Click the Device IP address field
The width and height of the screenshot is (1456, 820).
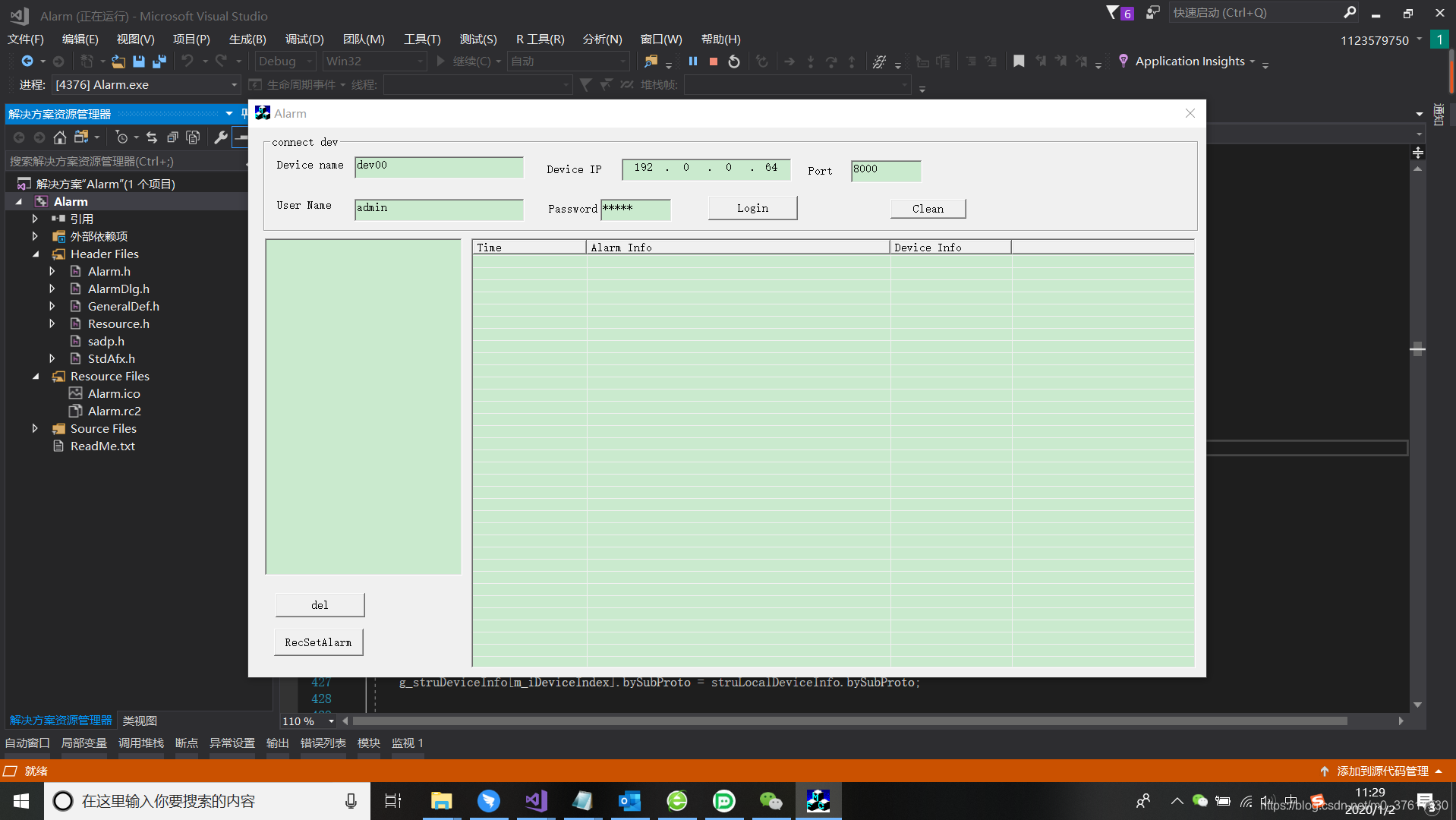click(x=706, y=169)
